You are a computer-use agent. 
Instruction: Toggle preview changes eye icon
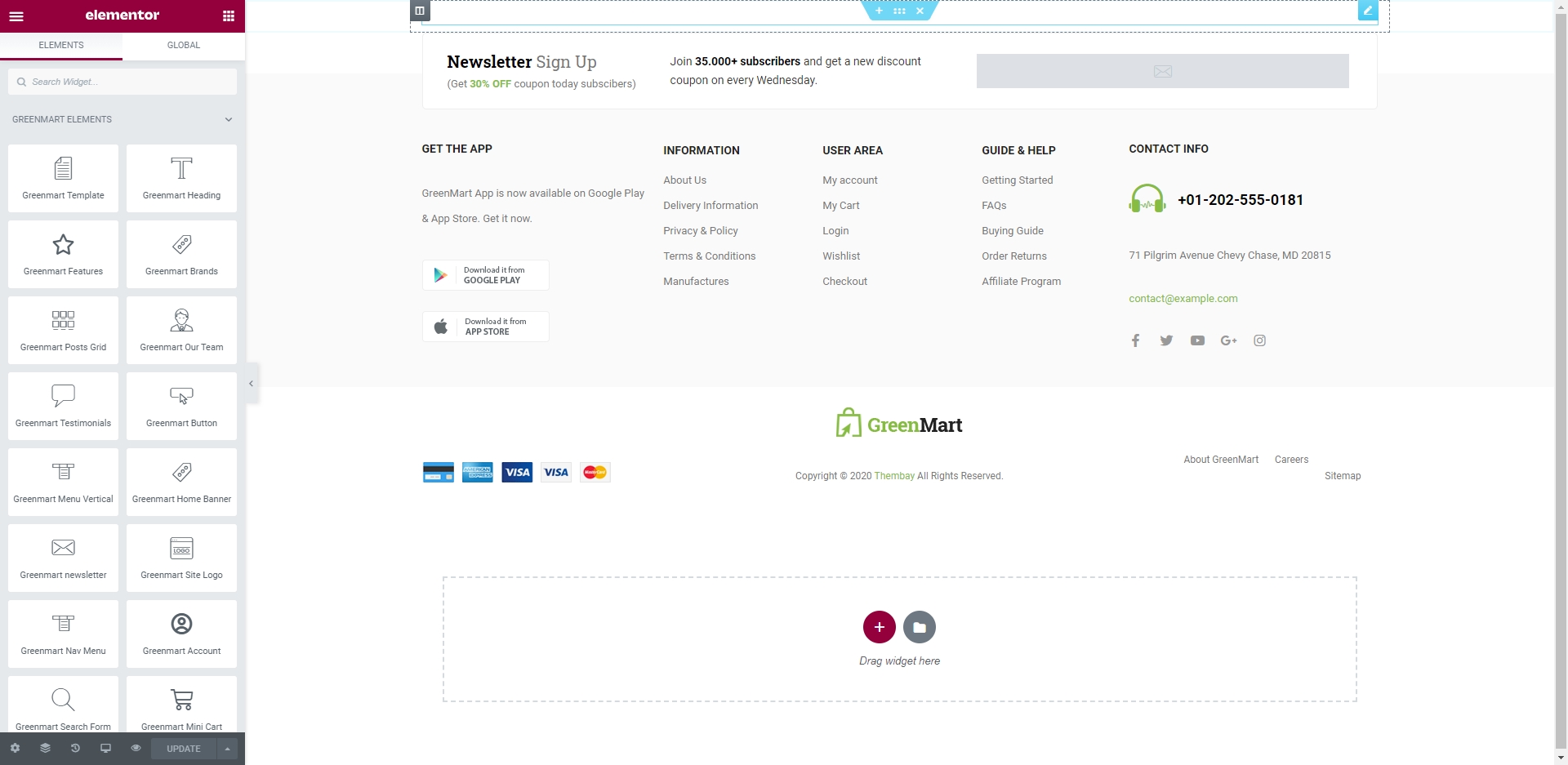(136, 748)
